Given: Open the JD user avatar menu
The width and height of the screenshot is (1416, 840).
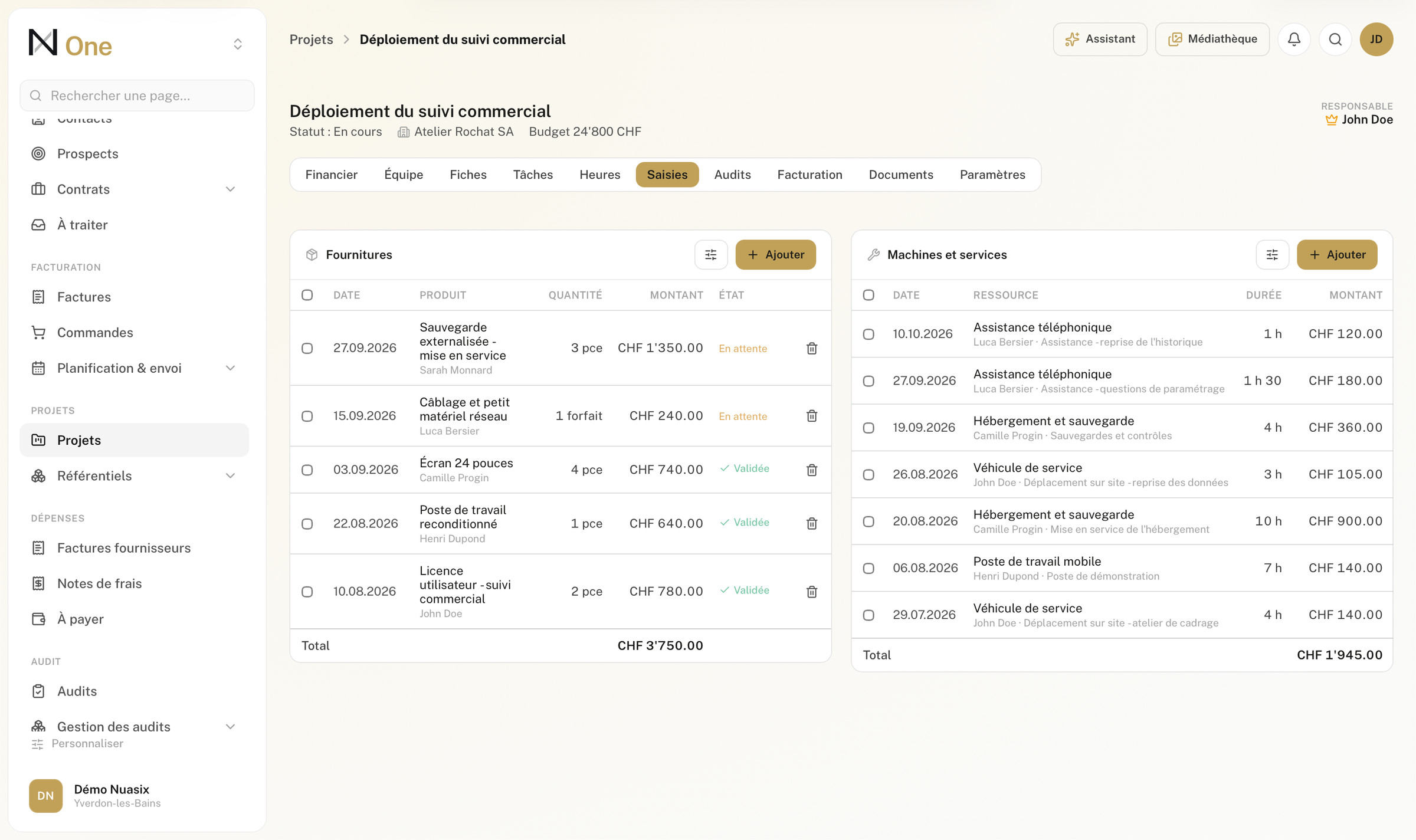Looking at the screenshot, I should click(1376, 40).
